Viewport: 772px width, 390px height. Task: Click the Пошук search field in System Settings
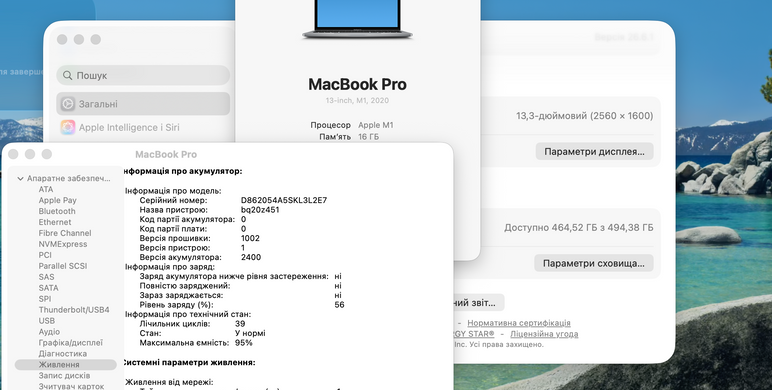coord(143,75)
